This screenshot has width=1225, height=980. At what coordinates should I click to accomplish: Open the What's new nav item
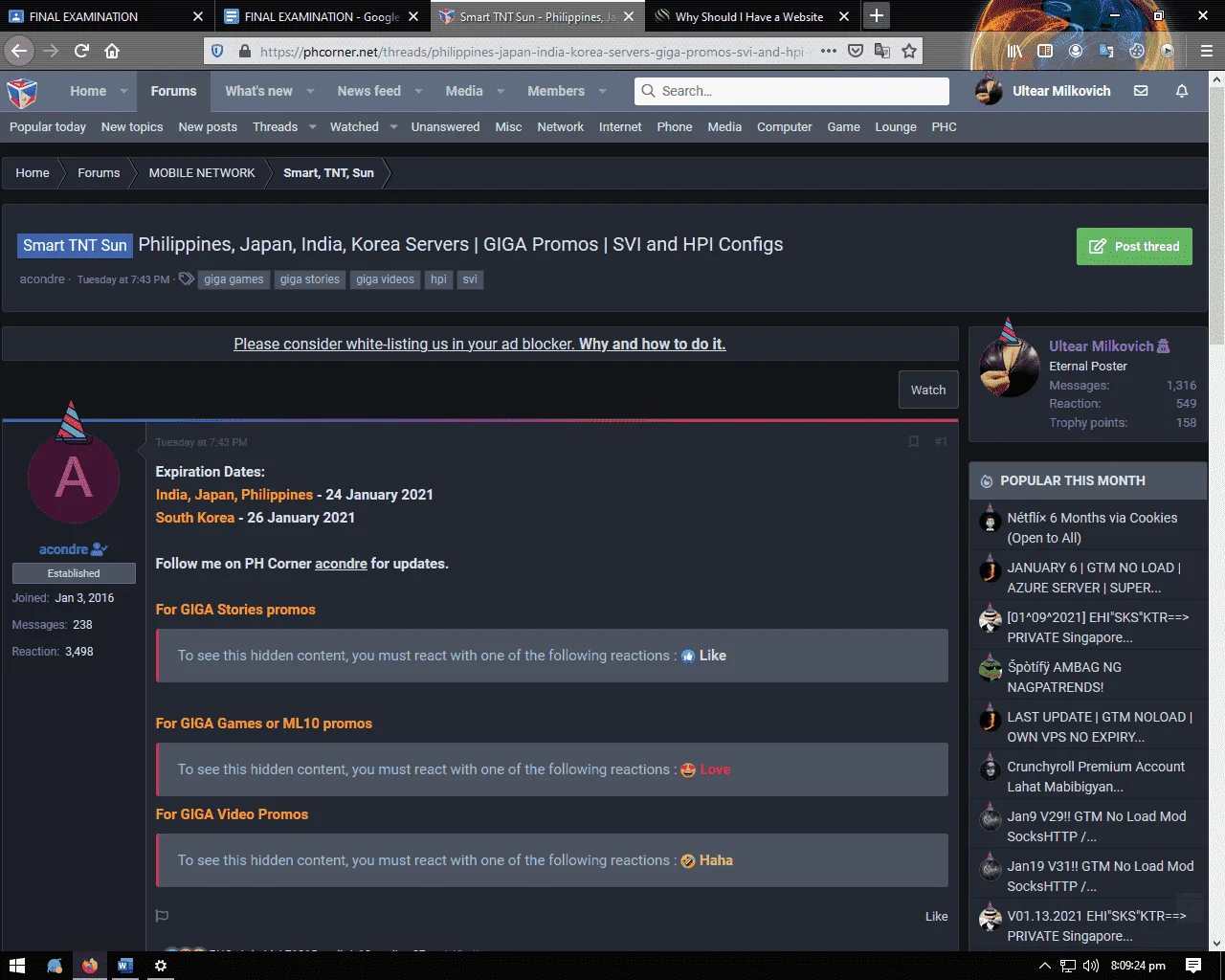[x=258, y=91]
